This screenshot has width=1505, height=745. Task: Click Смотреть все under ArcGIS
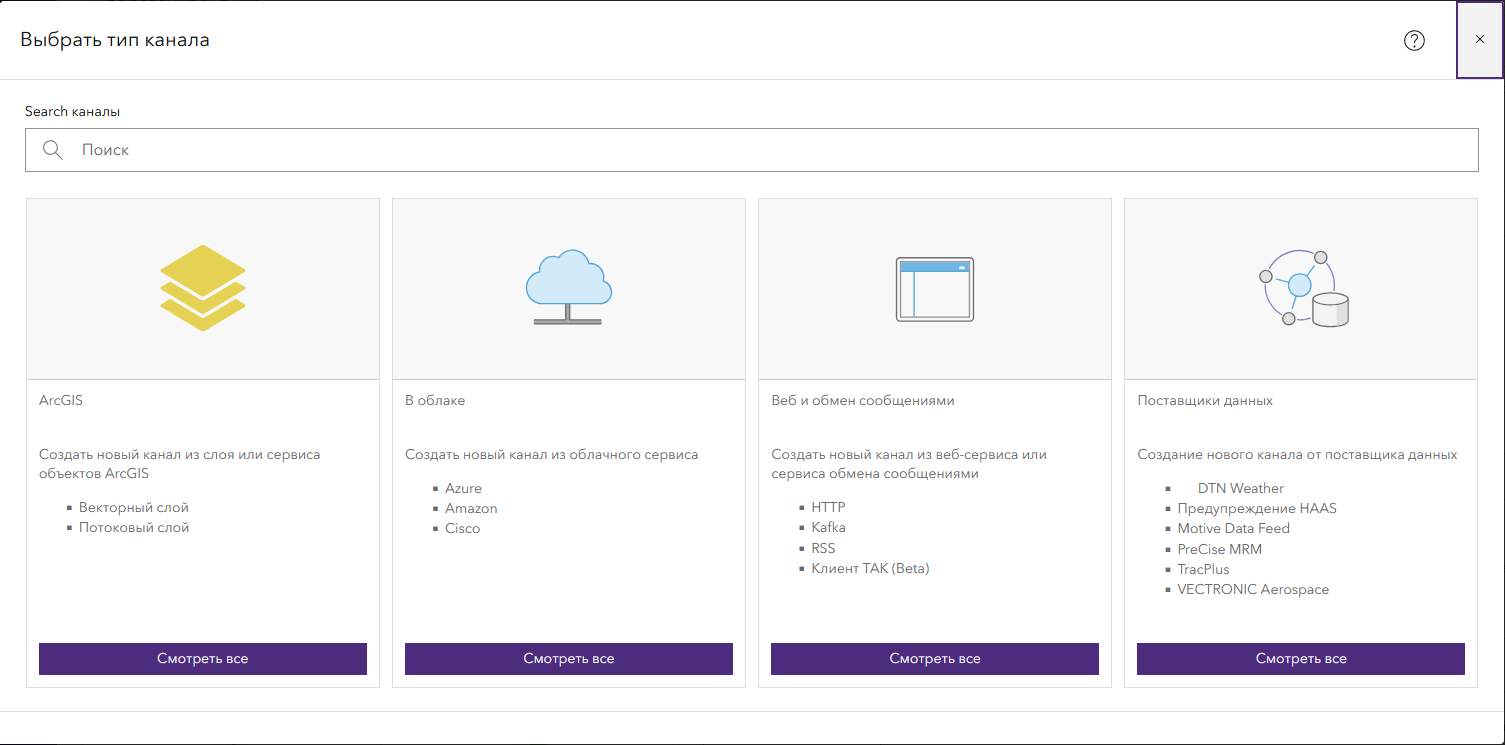click(203, 659)
